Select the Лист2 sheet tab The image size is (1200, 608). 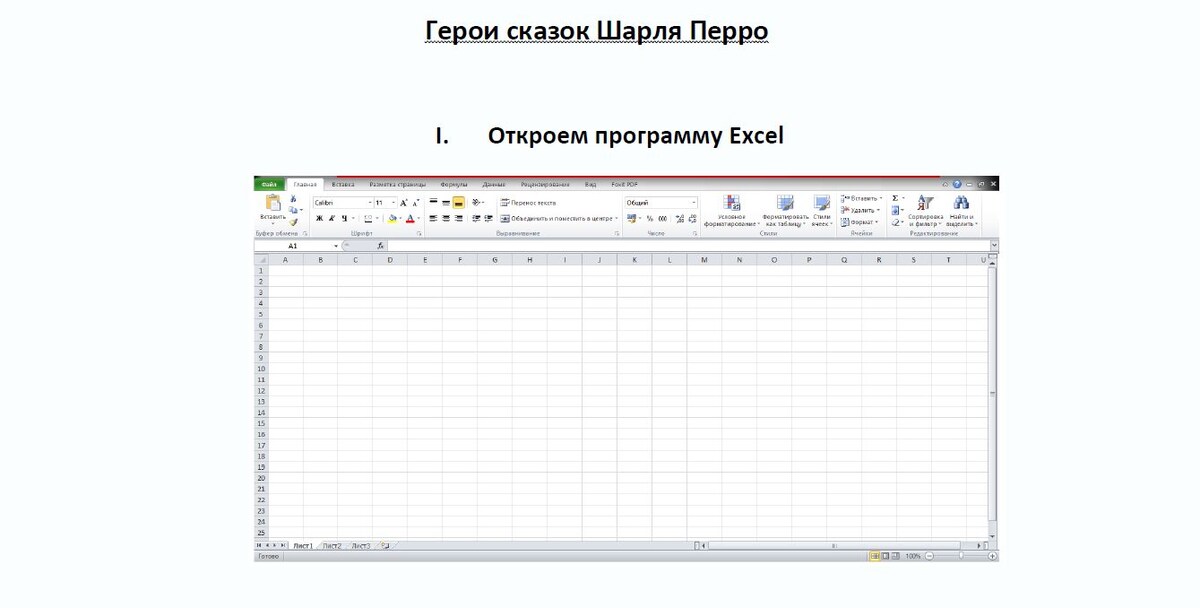click(x=332, y=546)
